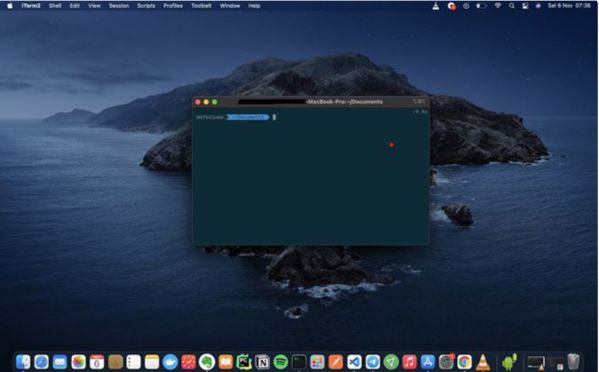
Task: Open the yellow Notes app in the dock
Action: [152, 361]
